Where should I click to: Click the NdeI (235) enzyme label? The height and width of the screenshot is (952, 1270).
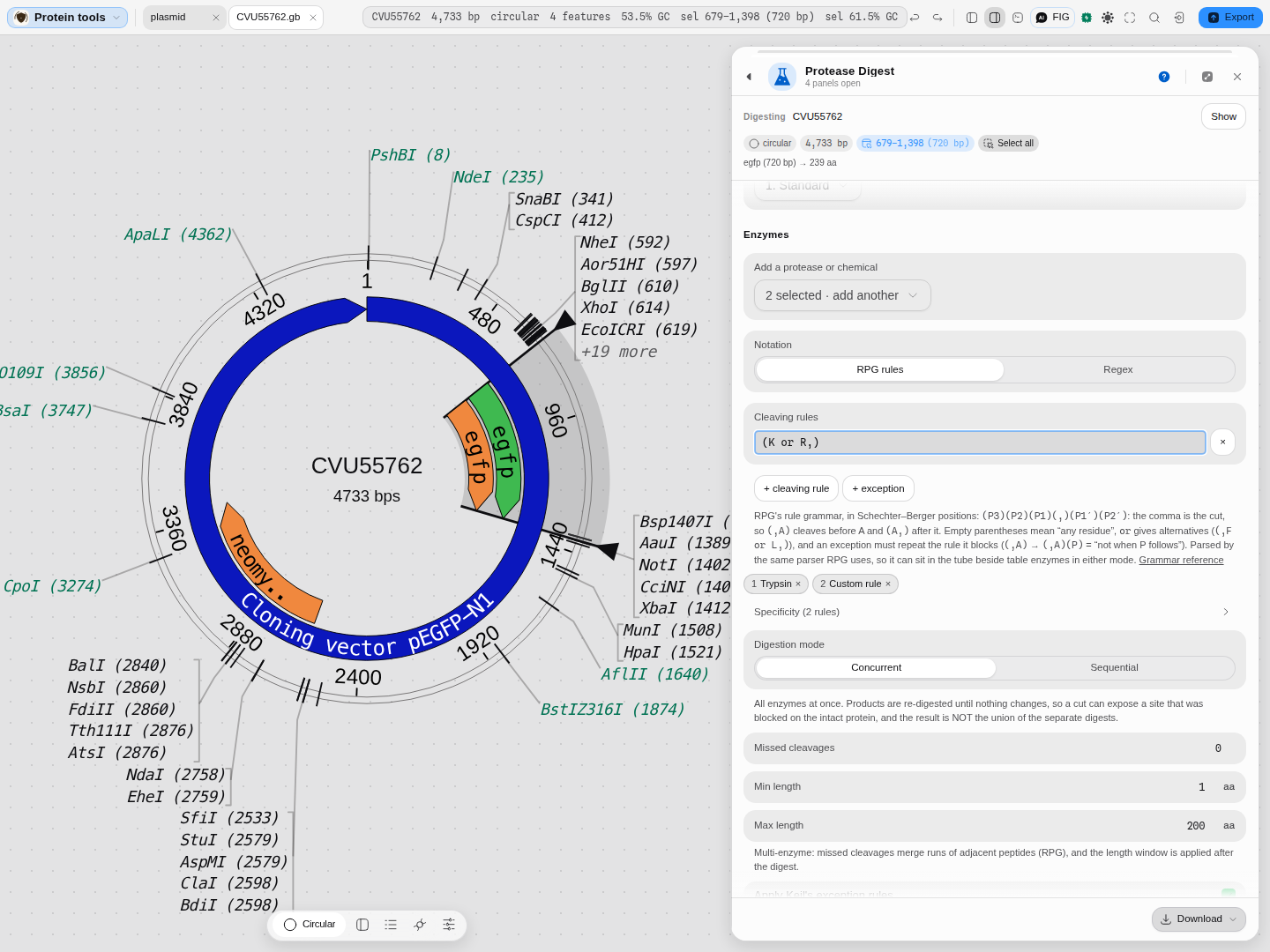coord(498,177)
